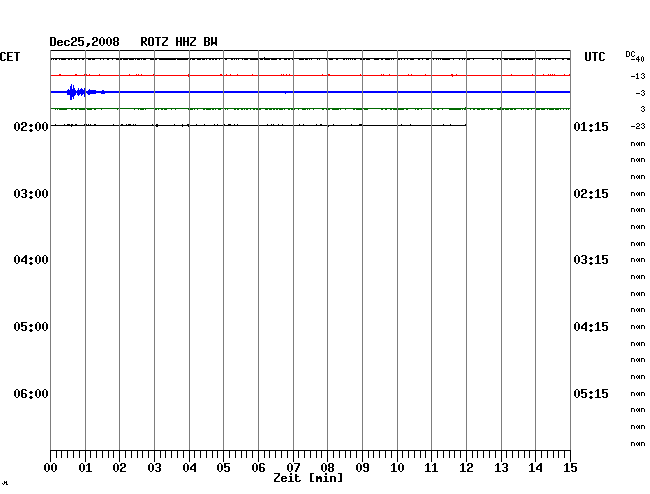650x494 pixels.
Task: Click minute 05 on the time axis
Action: tap(223, 468)
